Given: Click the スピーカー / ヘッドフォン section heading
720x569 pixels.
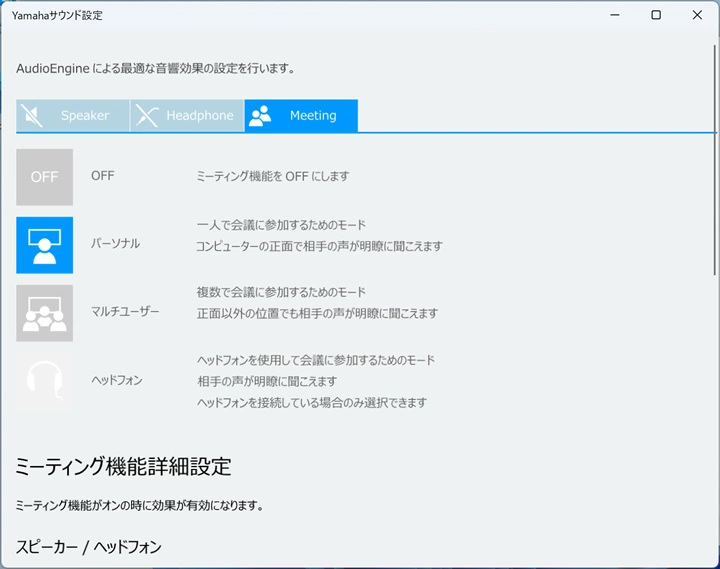Looking at the screenshot, I should (88, 546).
